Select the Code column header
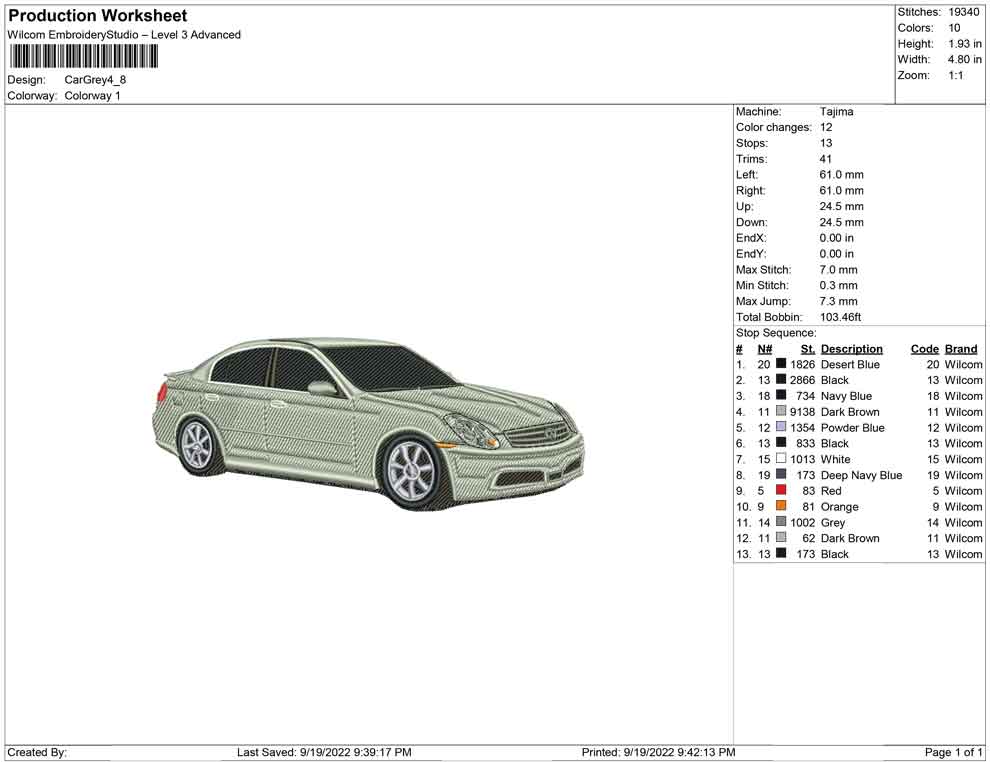This screenshot has width=990, height=762. (924, 349)
